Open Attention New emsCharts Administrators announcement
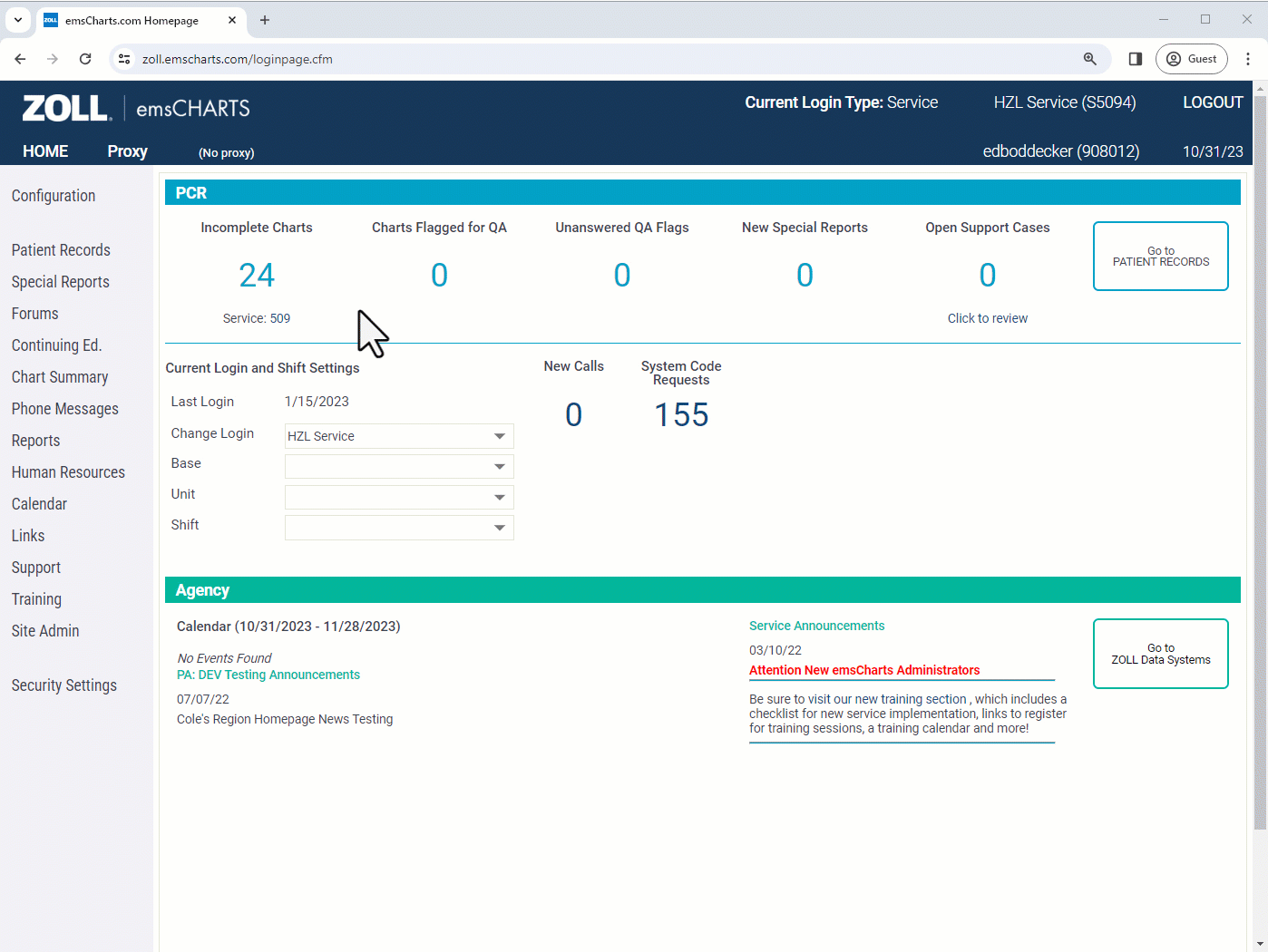The image size is (1268, 952). (x=864, y=670)
